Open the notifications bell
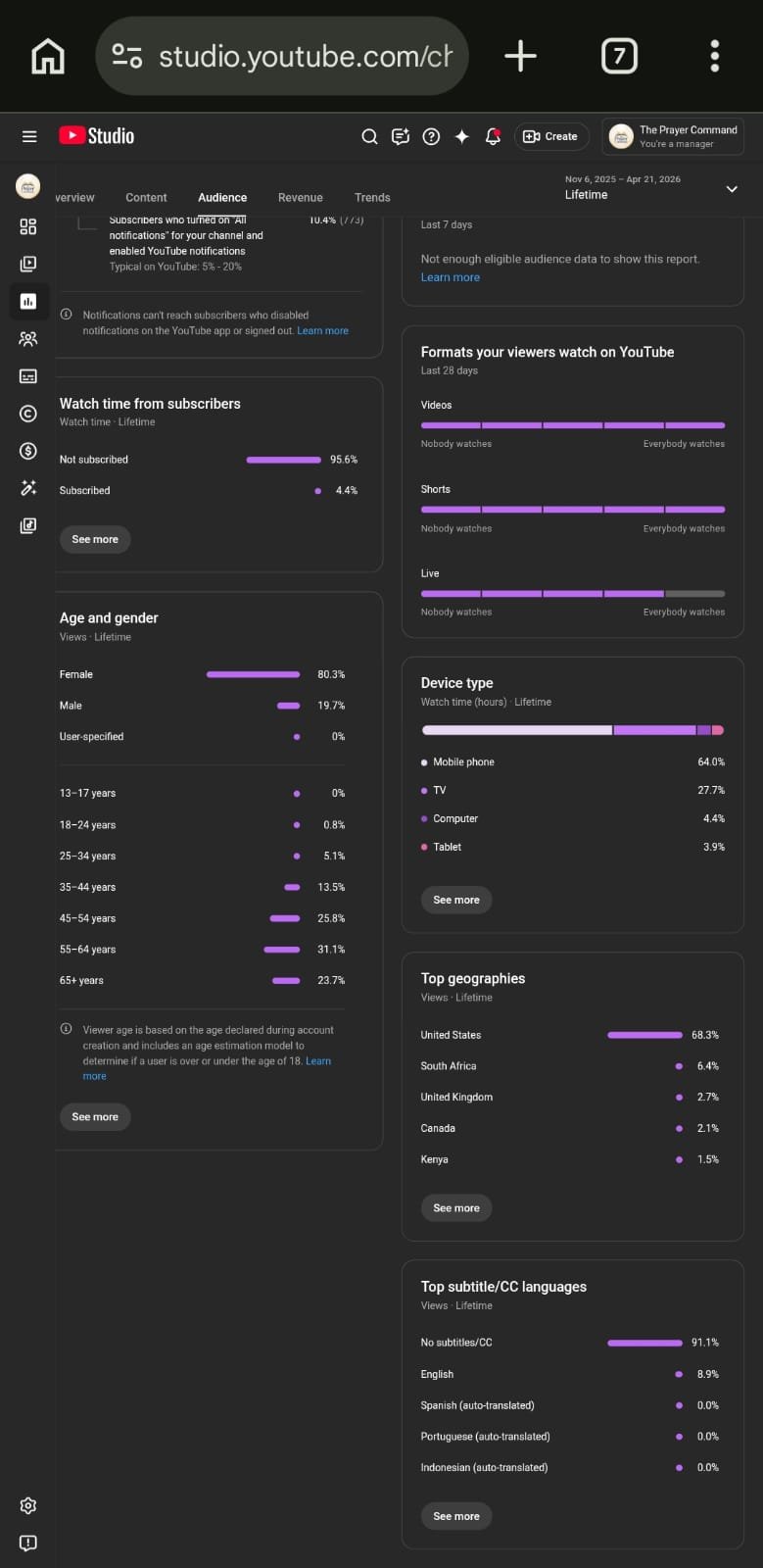The width and height of the screenshot is (763, 1568). 493,136
